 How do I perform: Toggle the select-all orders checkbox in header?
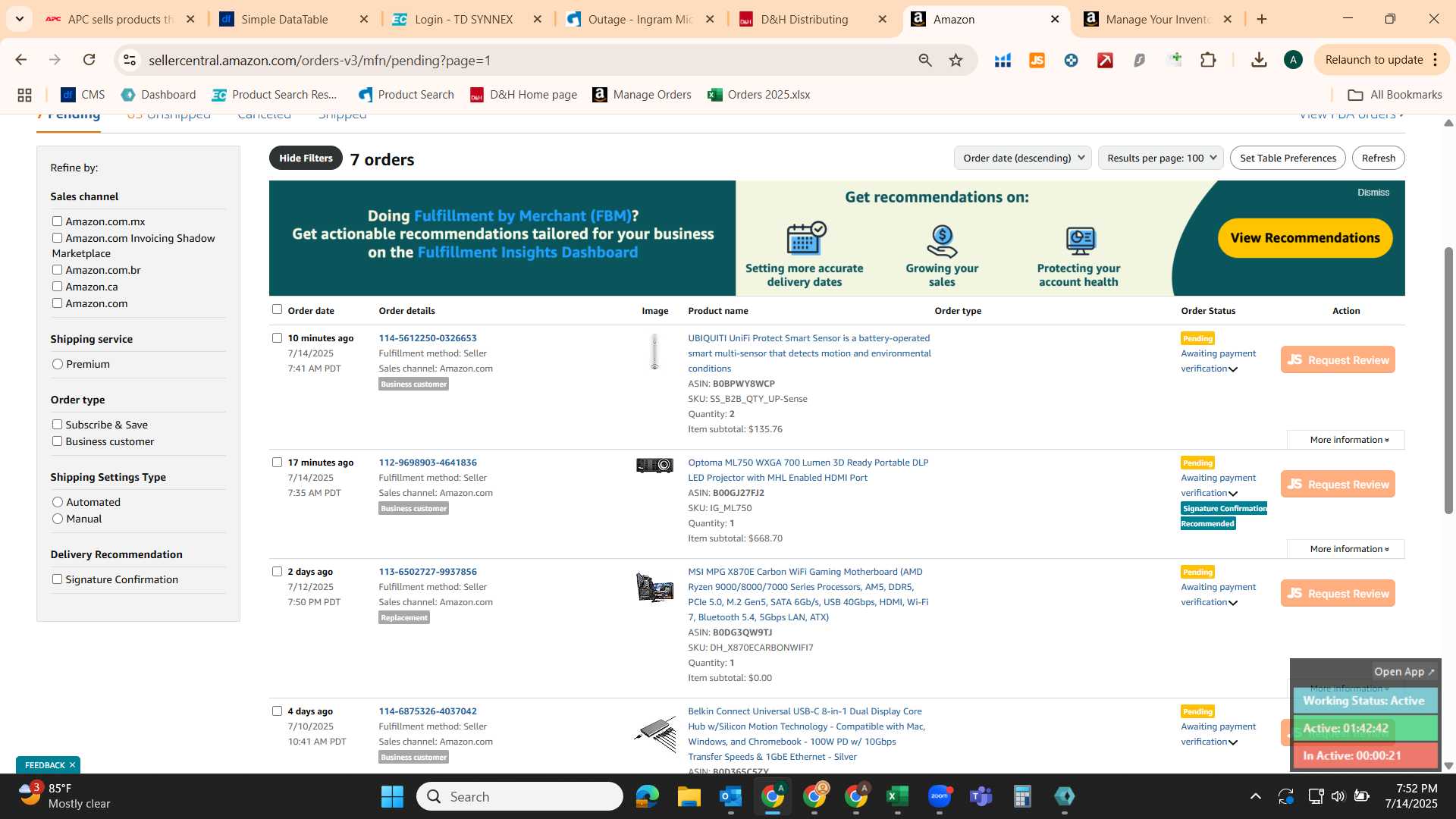[x=277, y=309]
